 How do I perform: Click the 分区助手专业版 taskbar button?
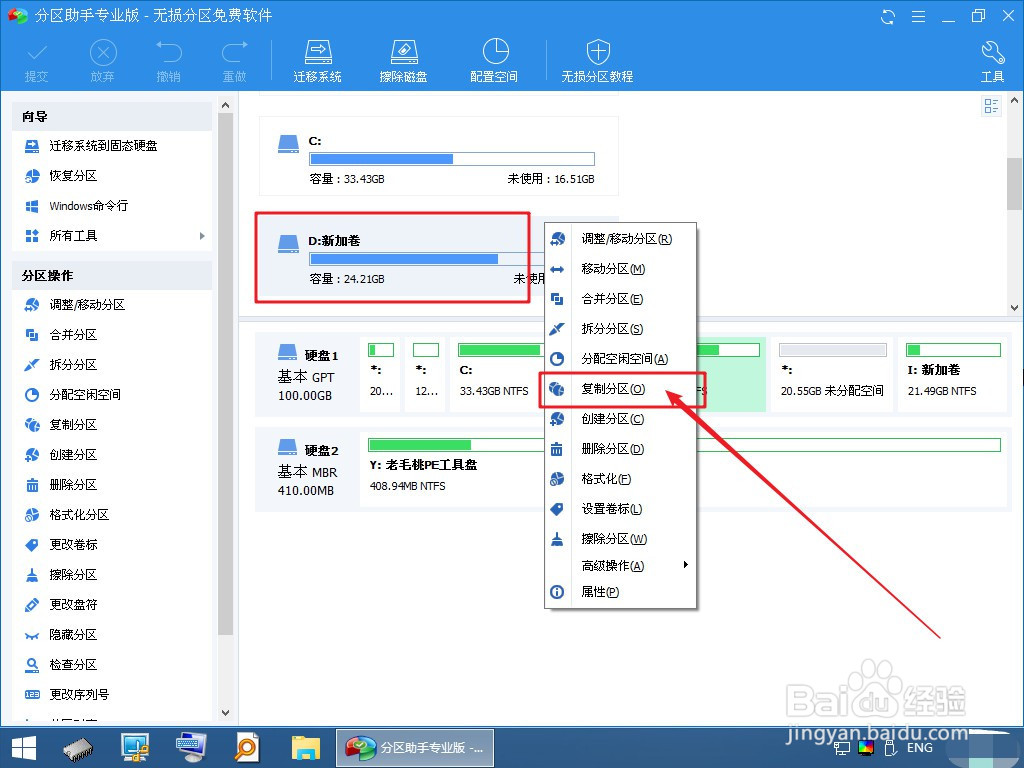tap(415, 748)
